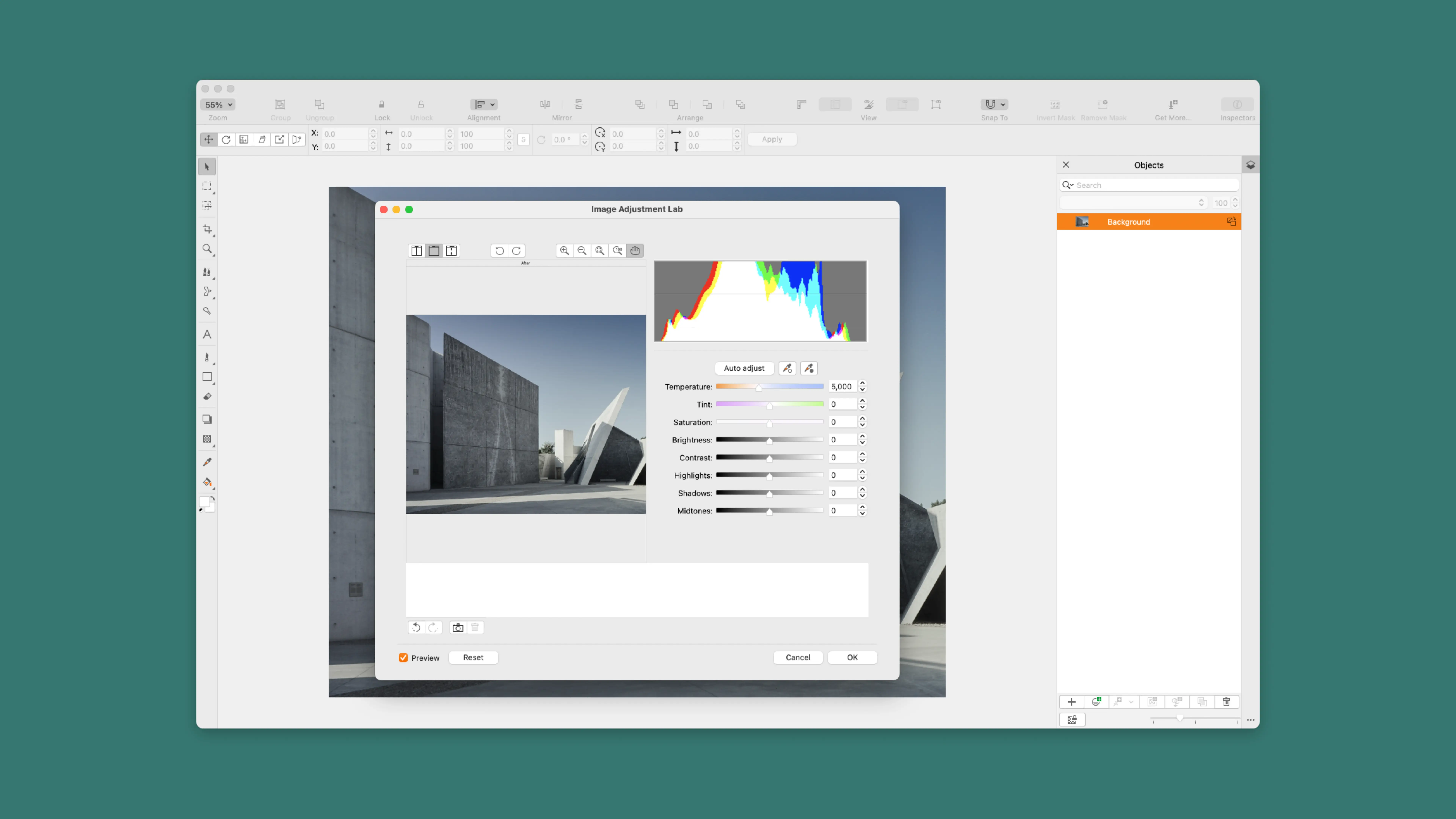Fit the preview image to window
Image resolution: width=1456 pixels, height=819 pixels.
(600, 250)
